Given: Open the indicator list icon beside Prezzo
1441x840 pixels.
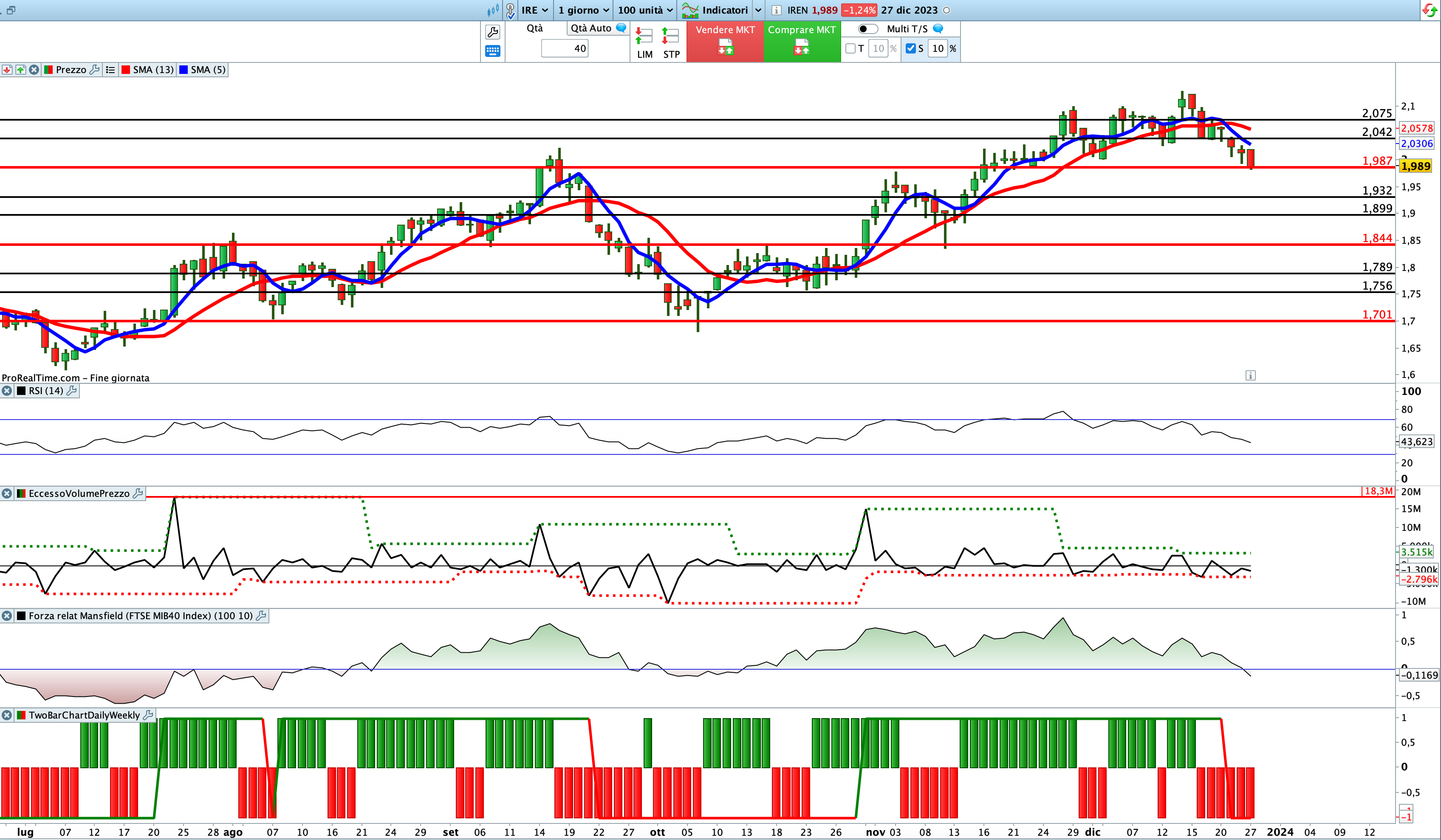Looking at the screenshot, I should pos(110,70).
